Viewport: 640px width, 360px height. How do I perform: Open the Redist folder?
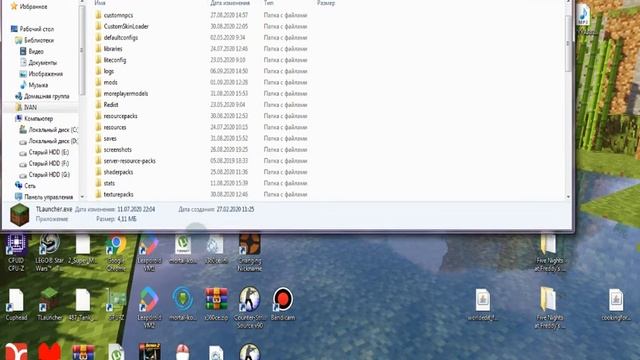click(111, 105)
